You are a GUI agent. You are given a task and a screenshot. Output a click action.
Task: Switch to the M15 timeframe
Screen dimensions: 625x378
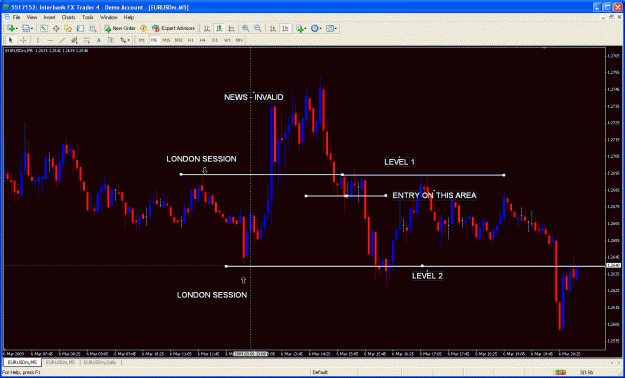pyautogui.click(x=166, y=40)
